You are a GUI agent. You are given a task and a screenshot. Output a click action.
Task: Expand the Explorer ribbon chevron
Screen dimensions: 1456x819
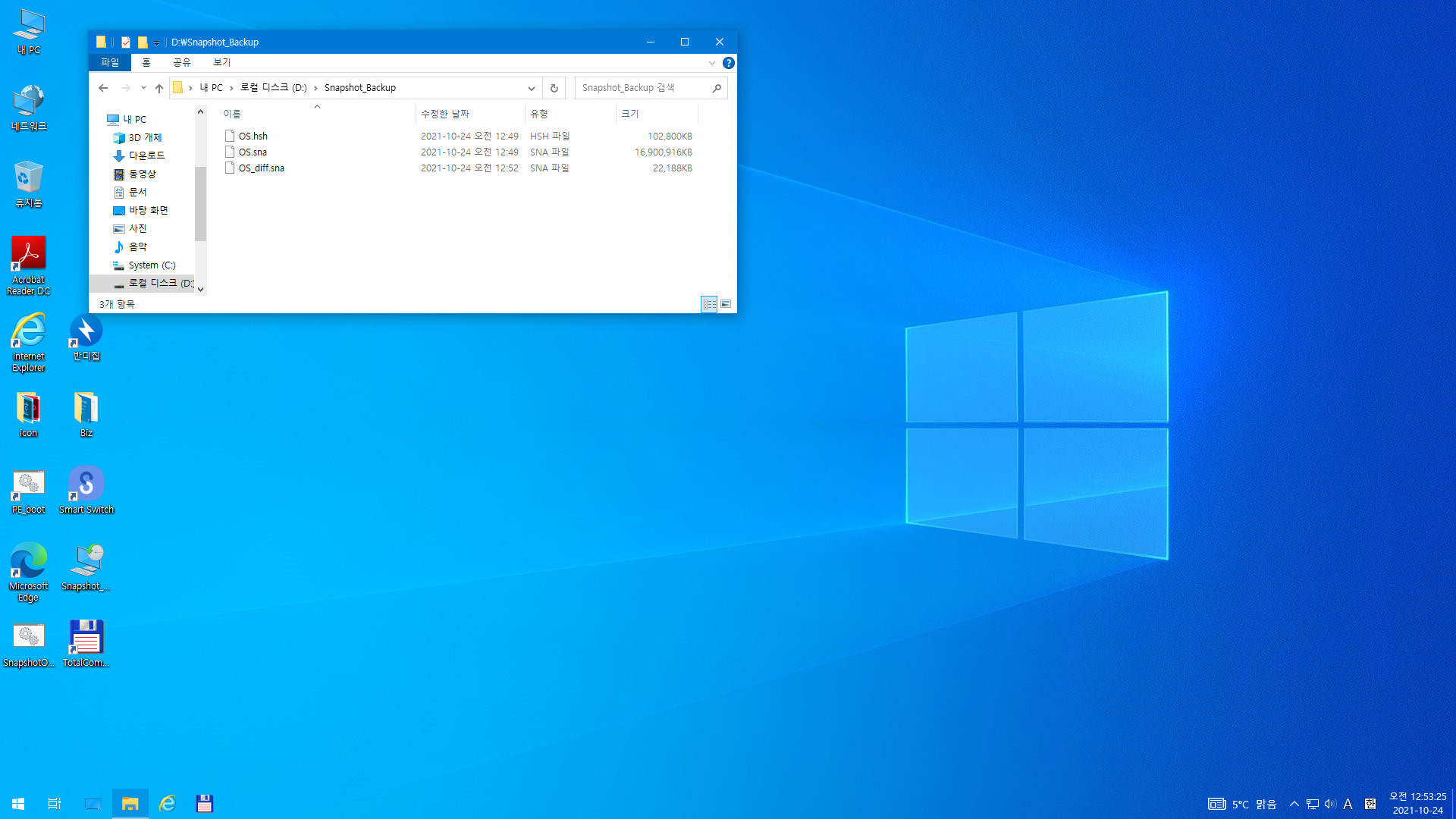[x=711, y=63]
